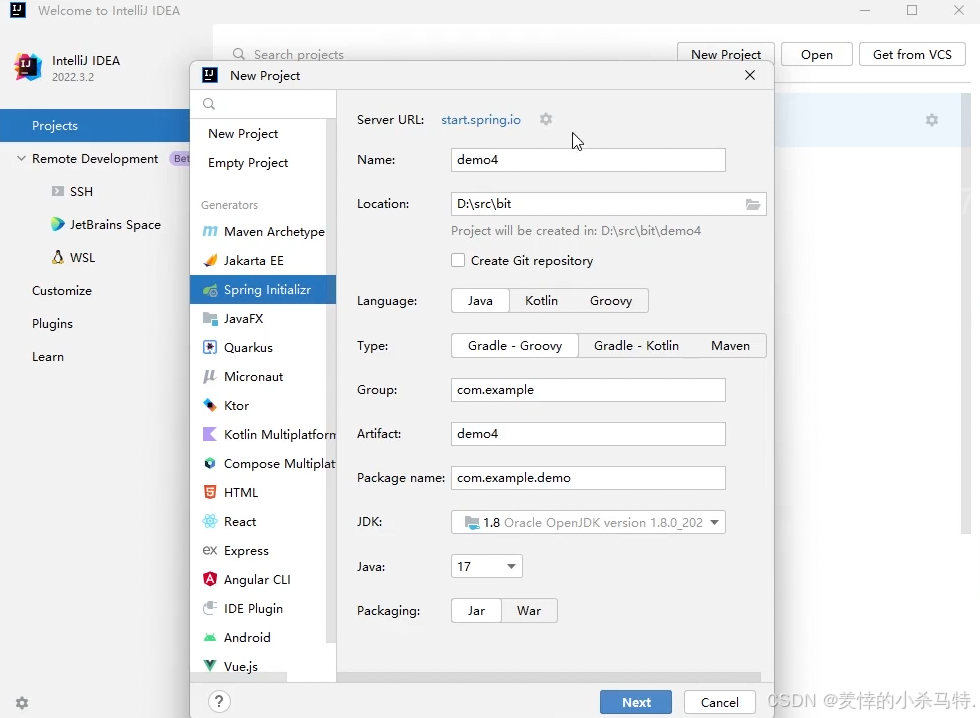The image size is (980, 718).
Task: Click the generator list horizontal scrollbar
Action: 239,677
